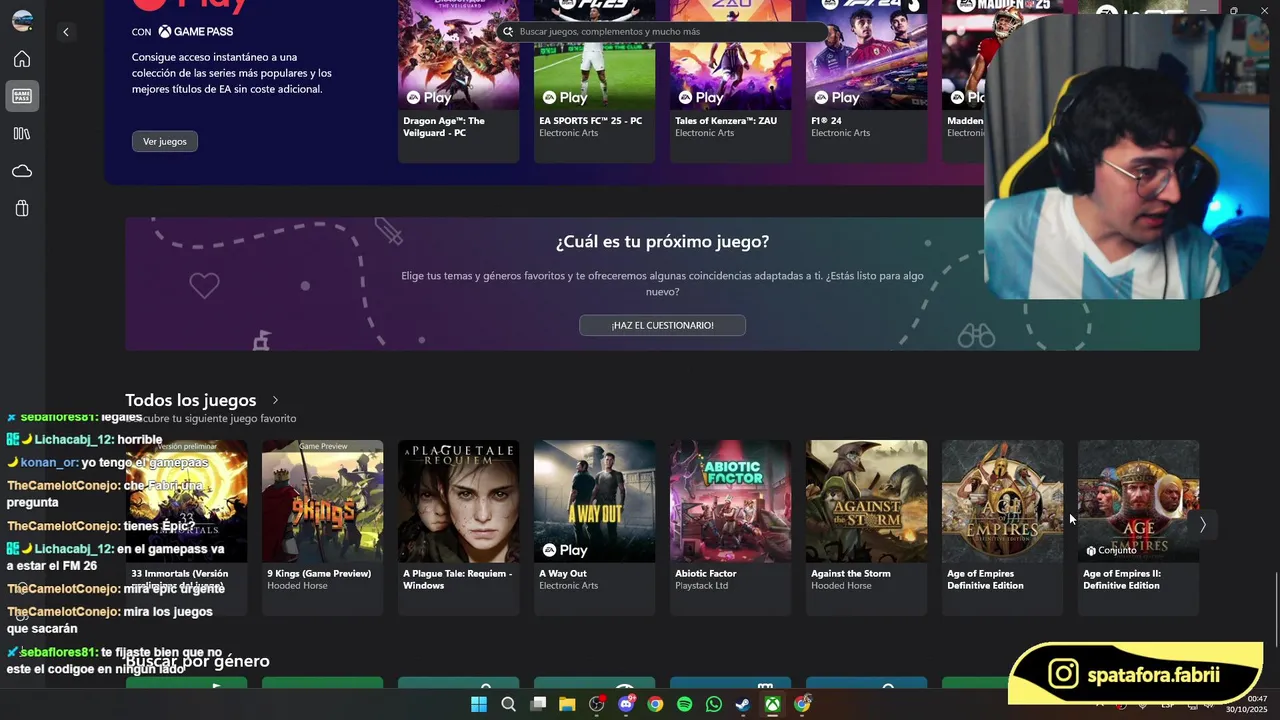The image size is (1280, 720).
Task: Search games in the search field
Action: coord(664,32)
